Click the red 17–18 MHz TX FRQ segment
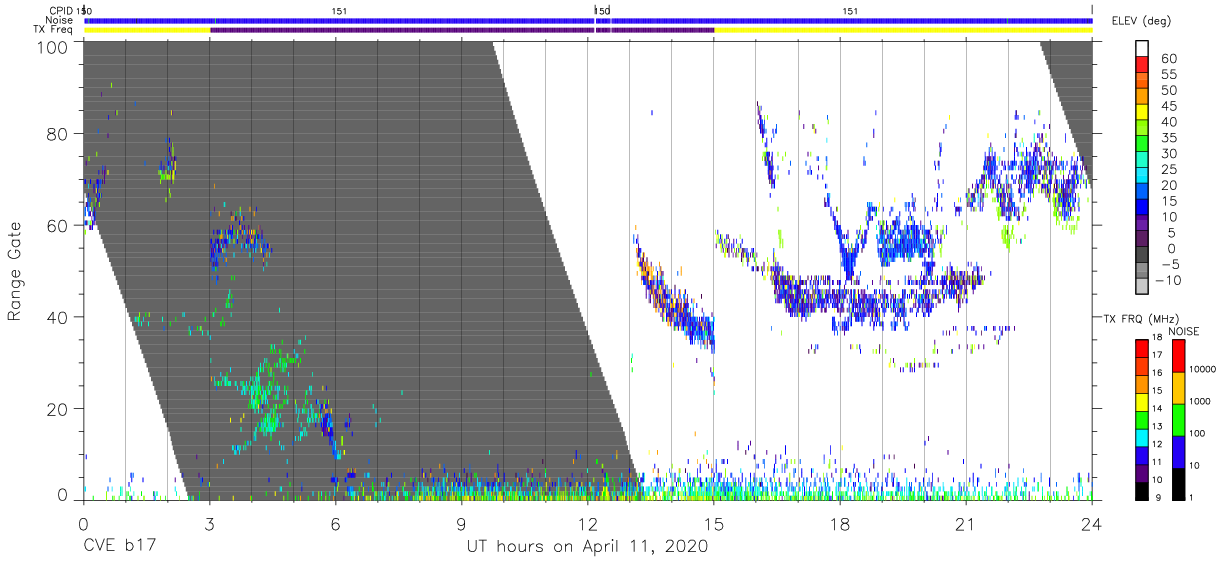This screenshot has width=1228, height=567. (x=1142, y=349)
